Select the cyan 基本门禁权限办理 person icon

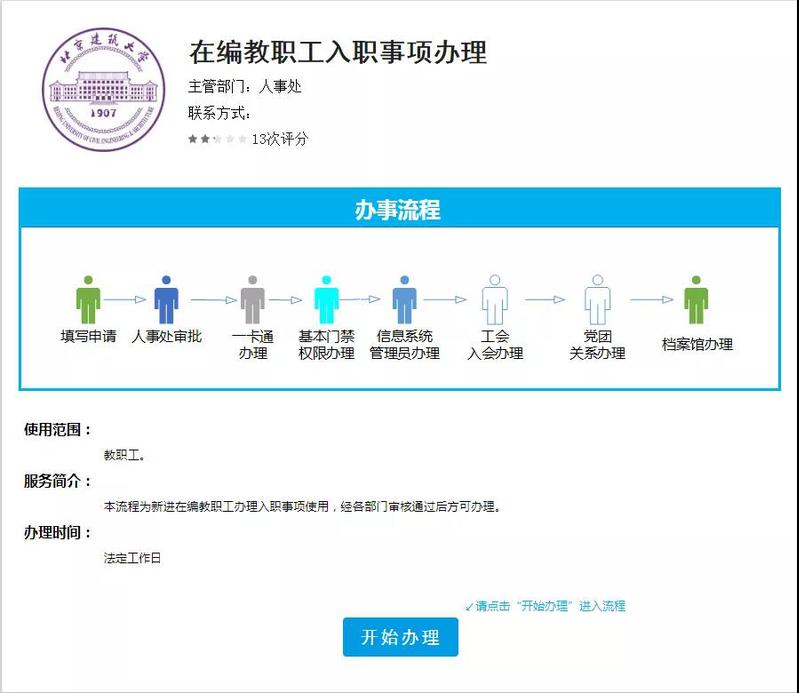point(326,299)
